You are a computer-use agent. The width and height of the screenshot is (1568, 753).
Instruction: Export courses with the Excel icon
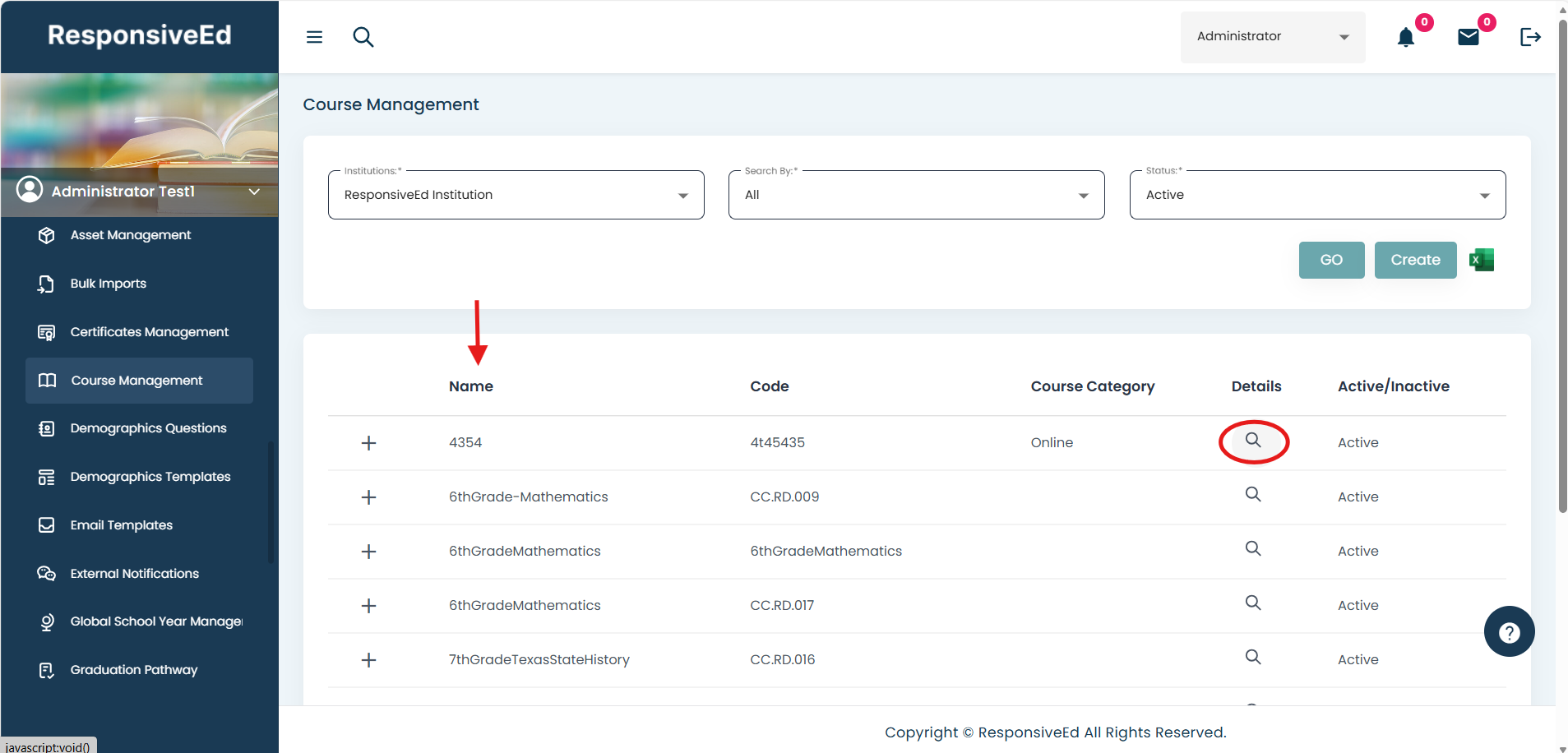[1482, 260]
